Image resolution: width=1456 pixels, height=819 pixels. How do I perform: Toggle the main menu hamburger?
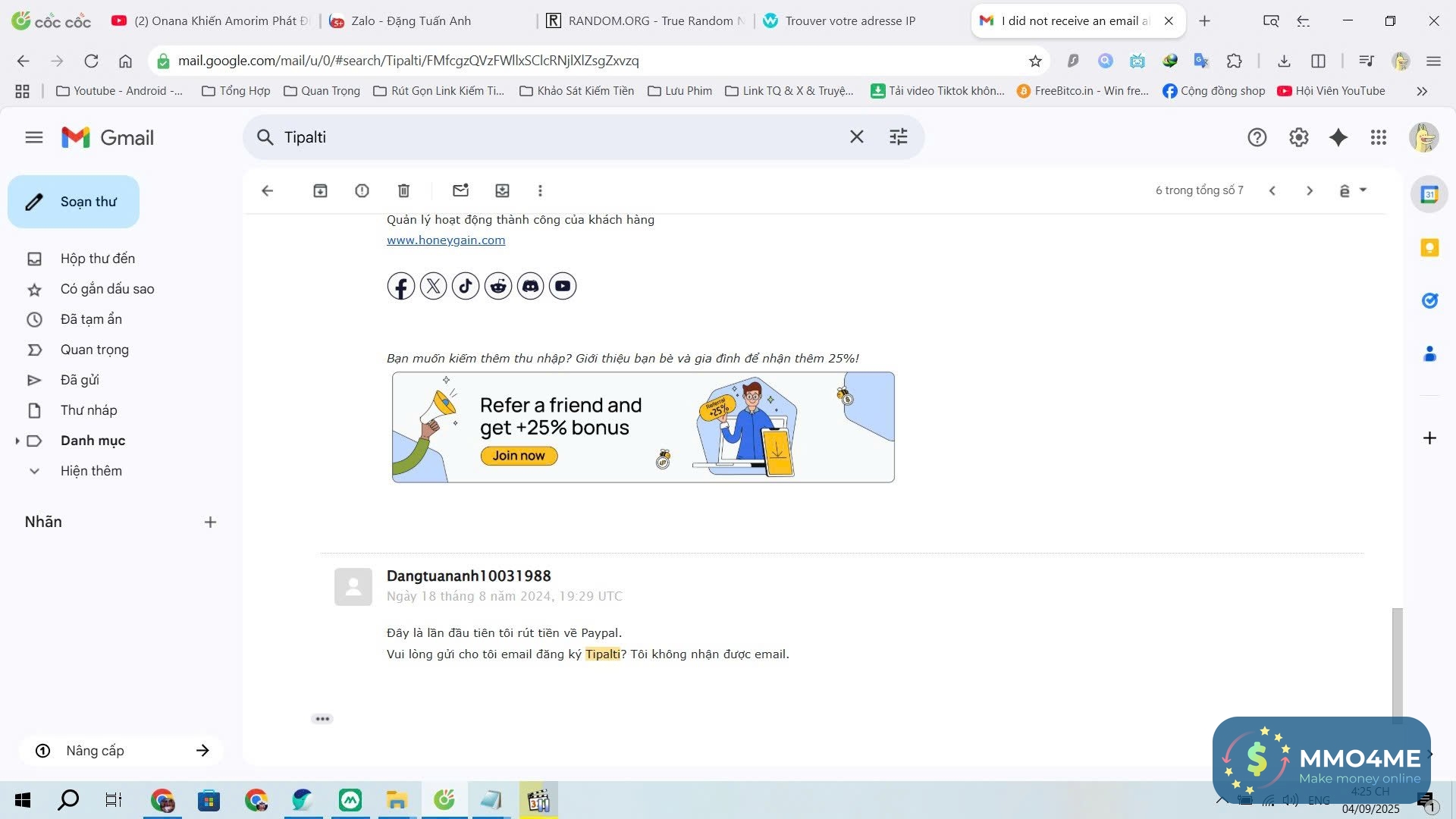[33, 137]
